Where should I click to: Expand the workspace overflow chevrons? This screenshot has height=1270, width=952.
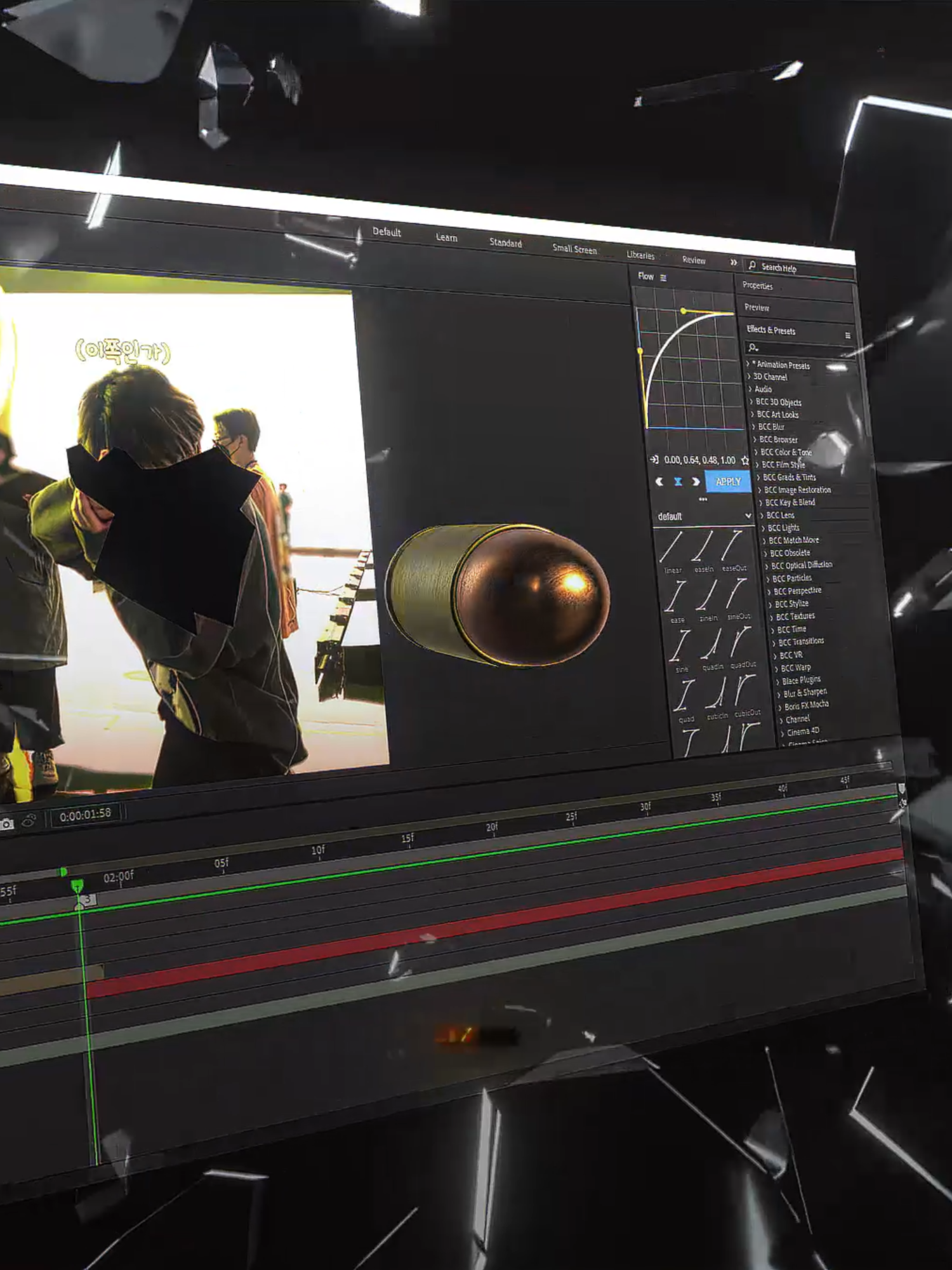pos(734,262)
